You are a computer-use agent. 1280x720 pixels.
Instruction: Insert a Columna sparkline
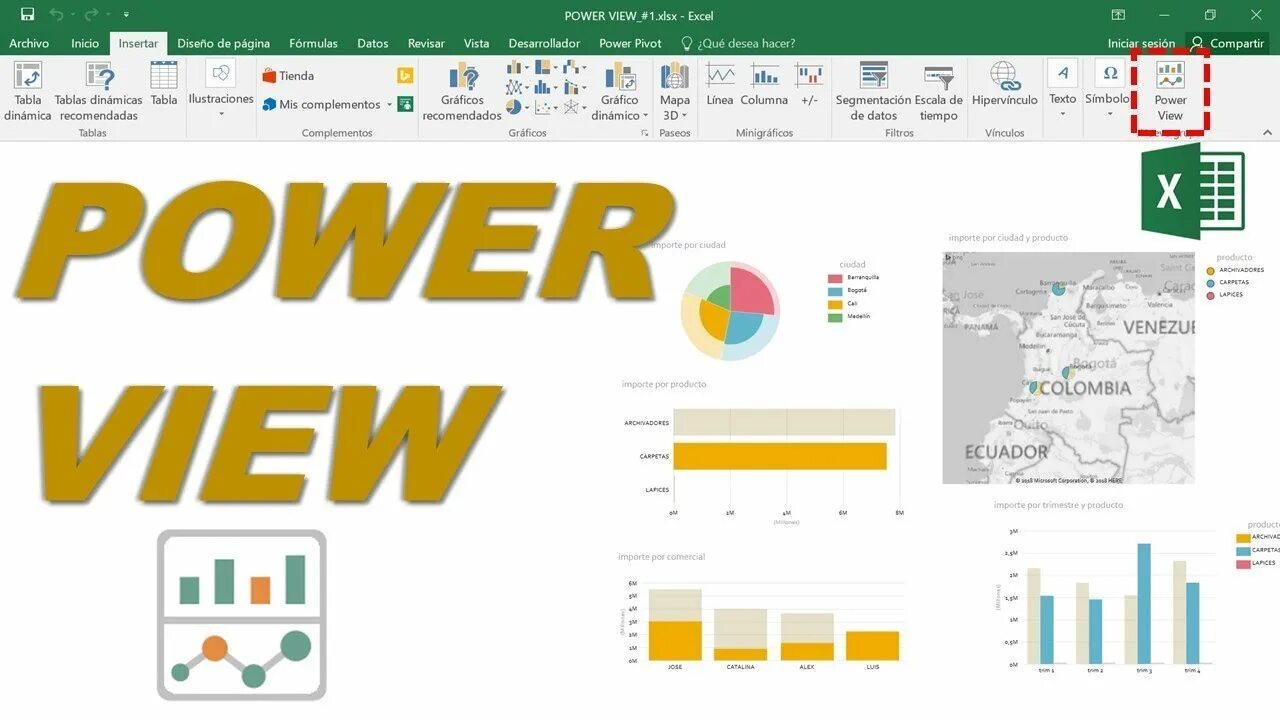tap(765, 84)
